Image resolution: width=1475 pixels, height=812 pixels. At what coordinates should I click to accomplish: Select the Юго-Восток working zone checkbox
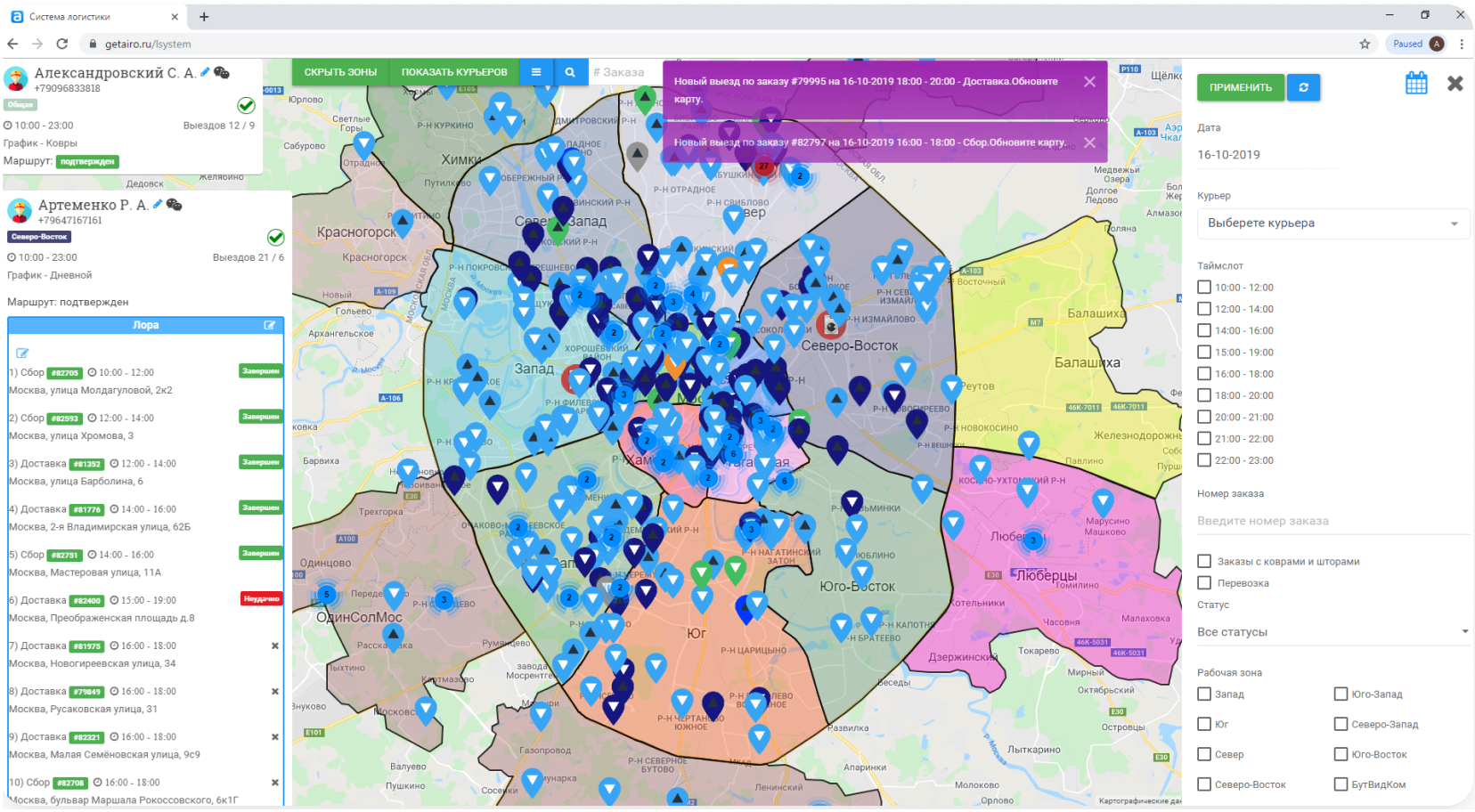click(x=1341, y=755)
